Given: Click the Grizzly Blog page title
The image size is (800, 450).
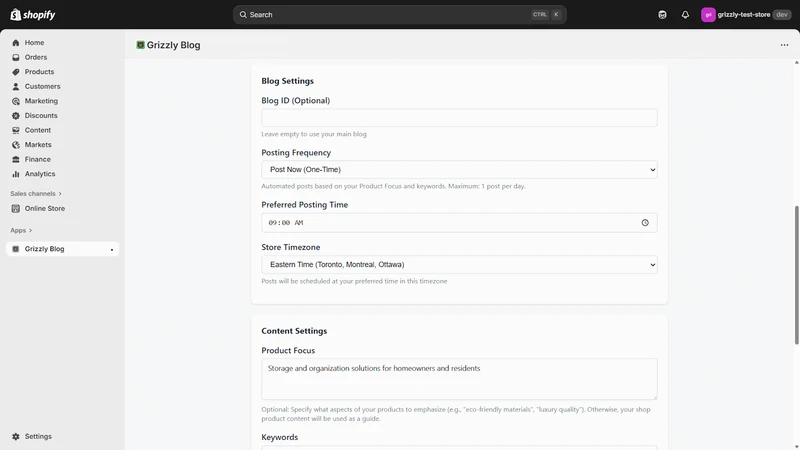Looking at the screenshot, I should pos(173,45).
